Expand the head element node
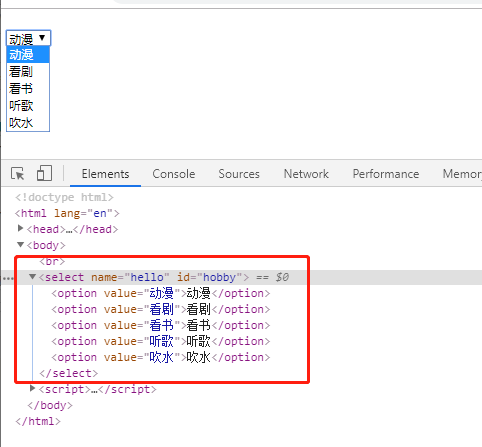Image resolution: width=482 pixels, height=447 pixels. (20, 228)
